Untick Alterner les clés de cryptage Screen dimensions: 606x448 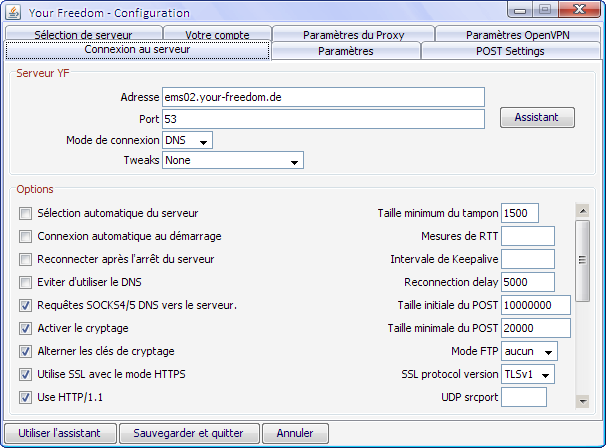point(26,351)
